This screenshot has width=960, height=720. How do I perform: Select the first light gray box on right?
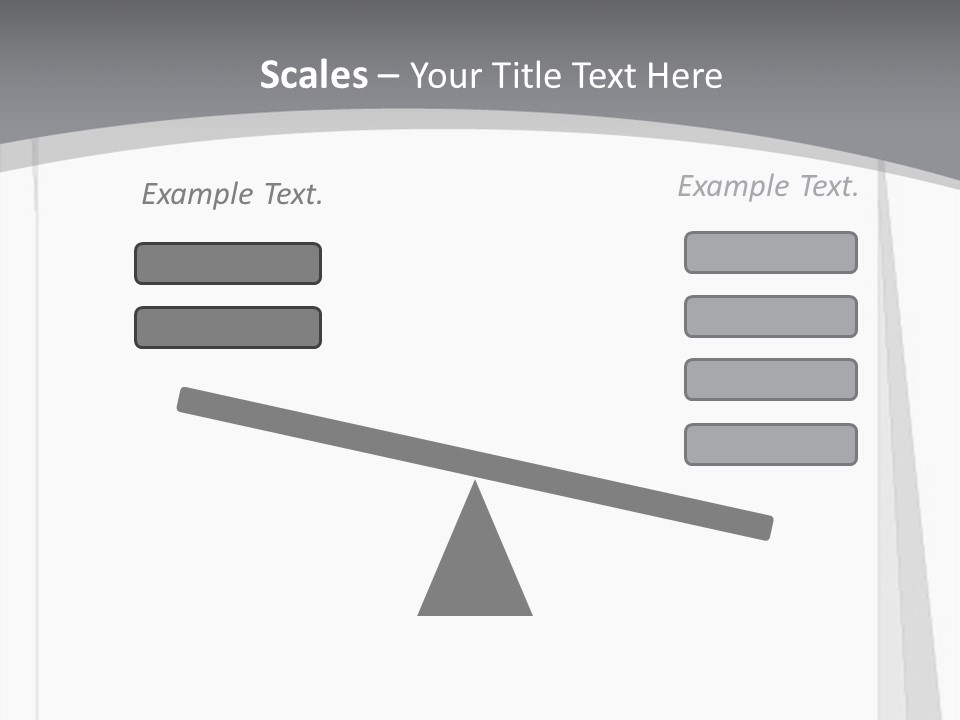coord(770,252)
